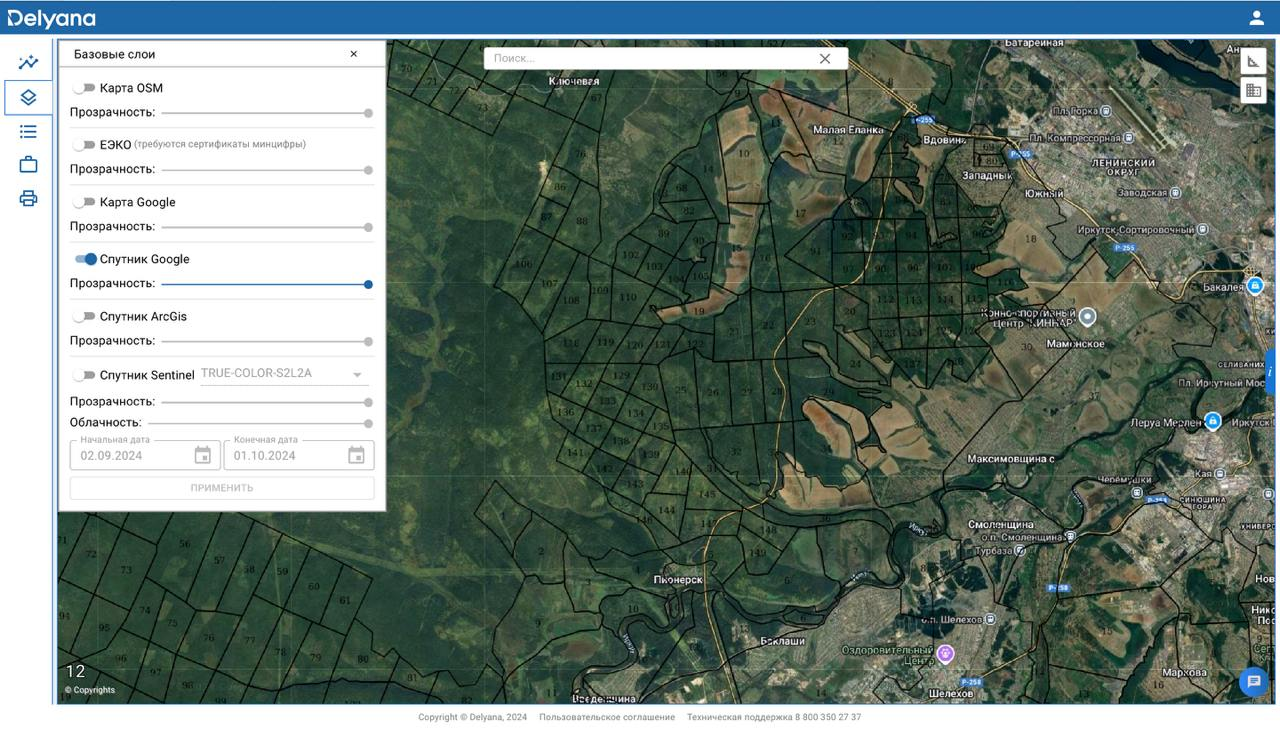Screen dimensions: 1280x730
Task: Adjust Карта OSM transparency slider
Action: [x=267, y=113]
